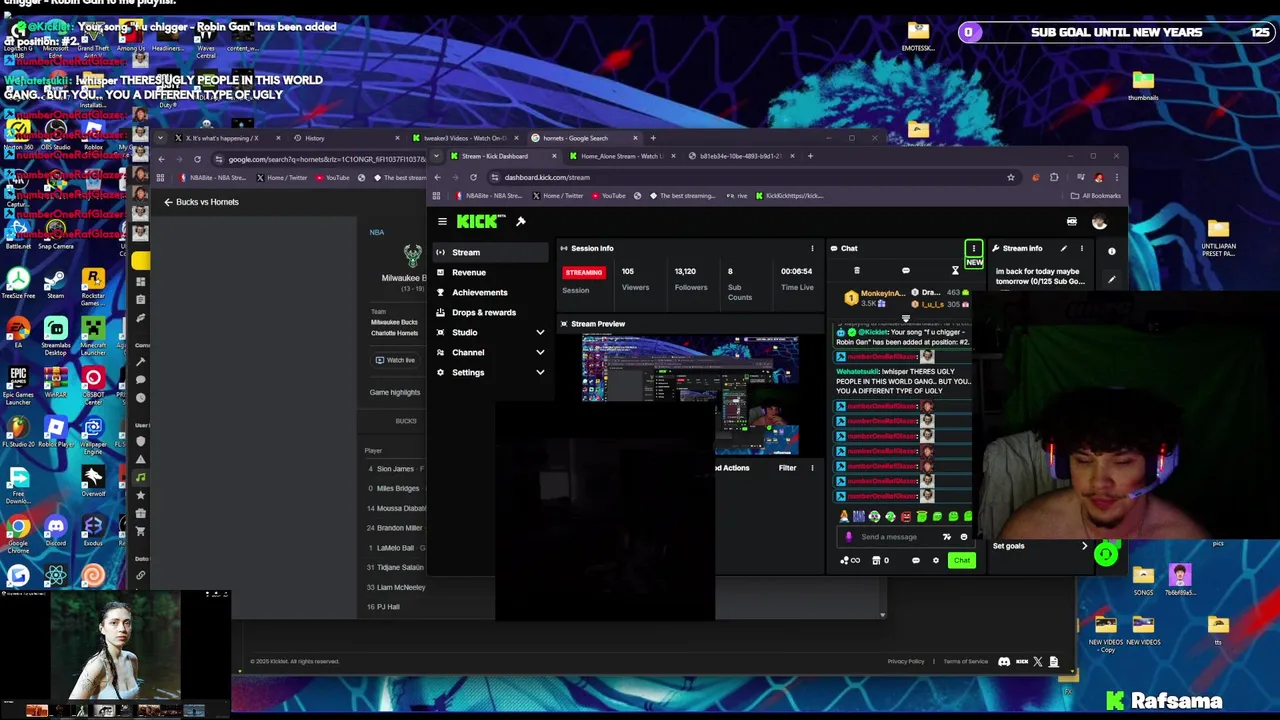
Task: Click Watch live button in Google results
Action: [x=395, y=360]
